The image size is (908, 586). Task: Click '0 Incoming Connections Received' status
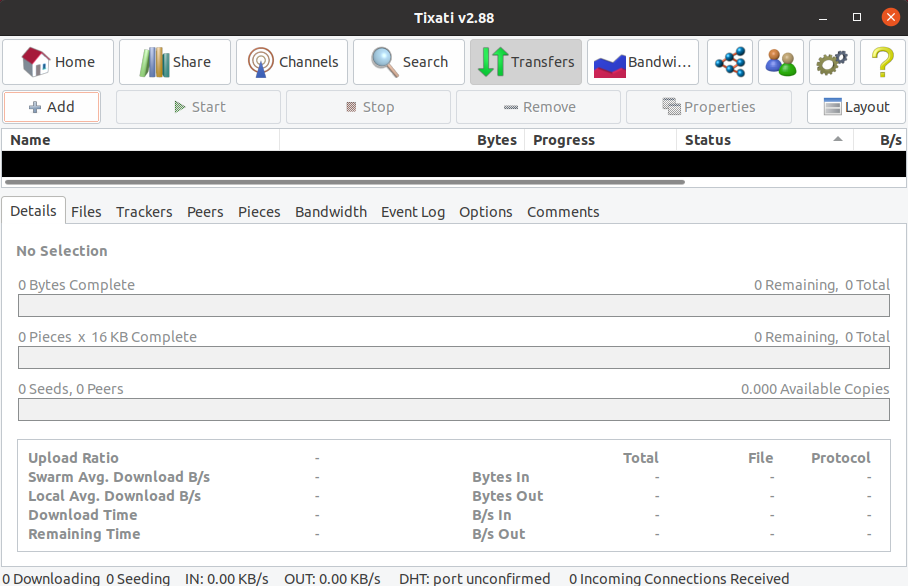coord(679,578)
